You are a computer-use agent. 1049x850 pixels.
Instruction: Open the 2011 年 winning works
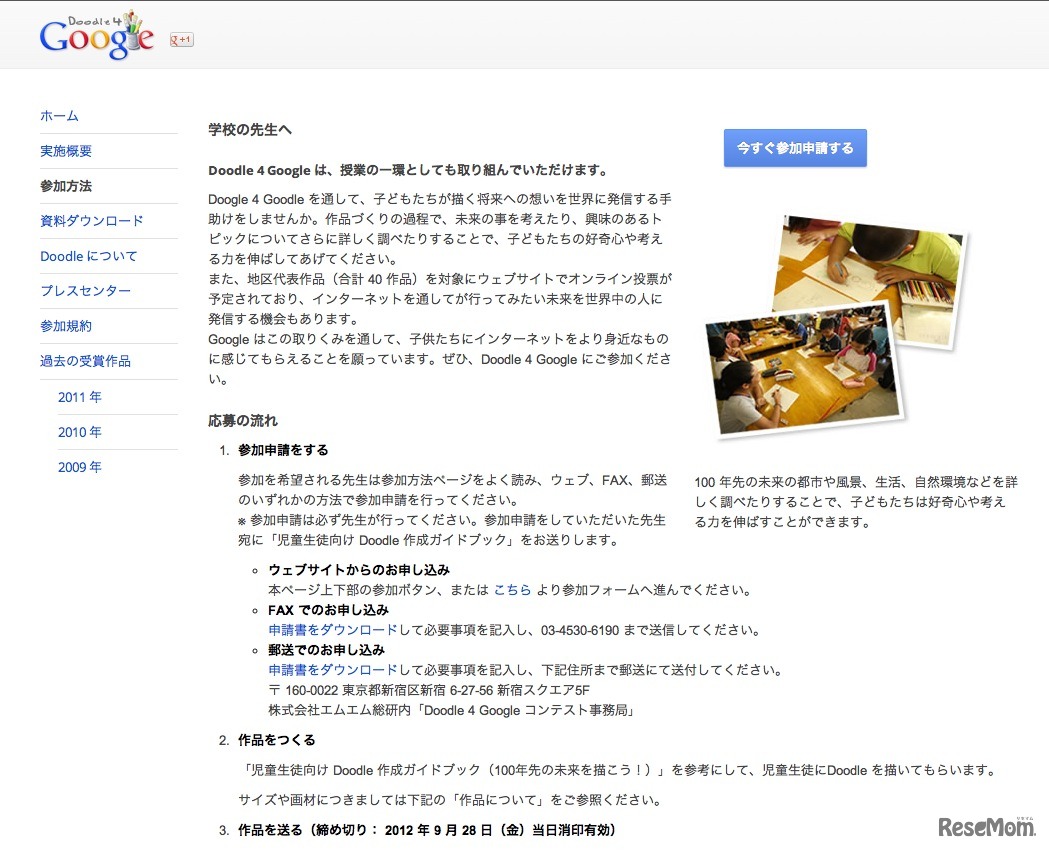(79, 397)
